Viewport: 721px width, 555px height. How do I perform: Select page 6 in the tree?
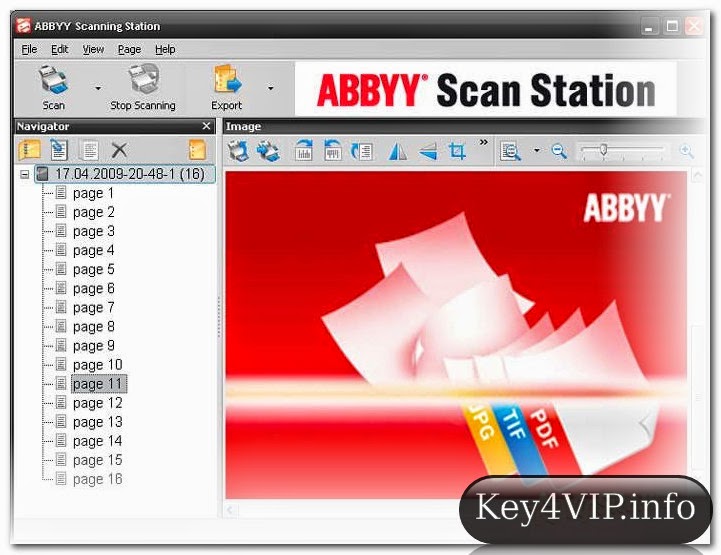(x=93, y=288)
